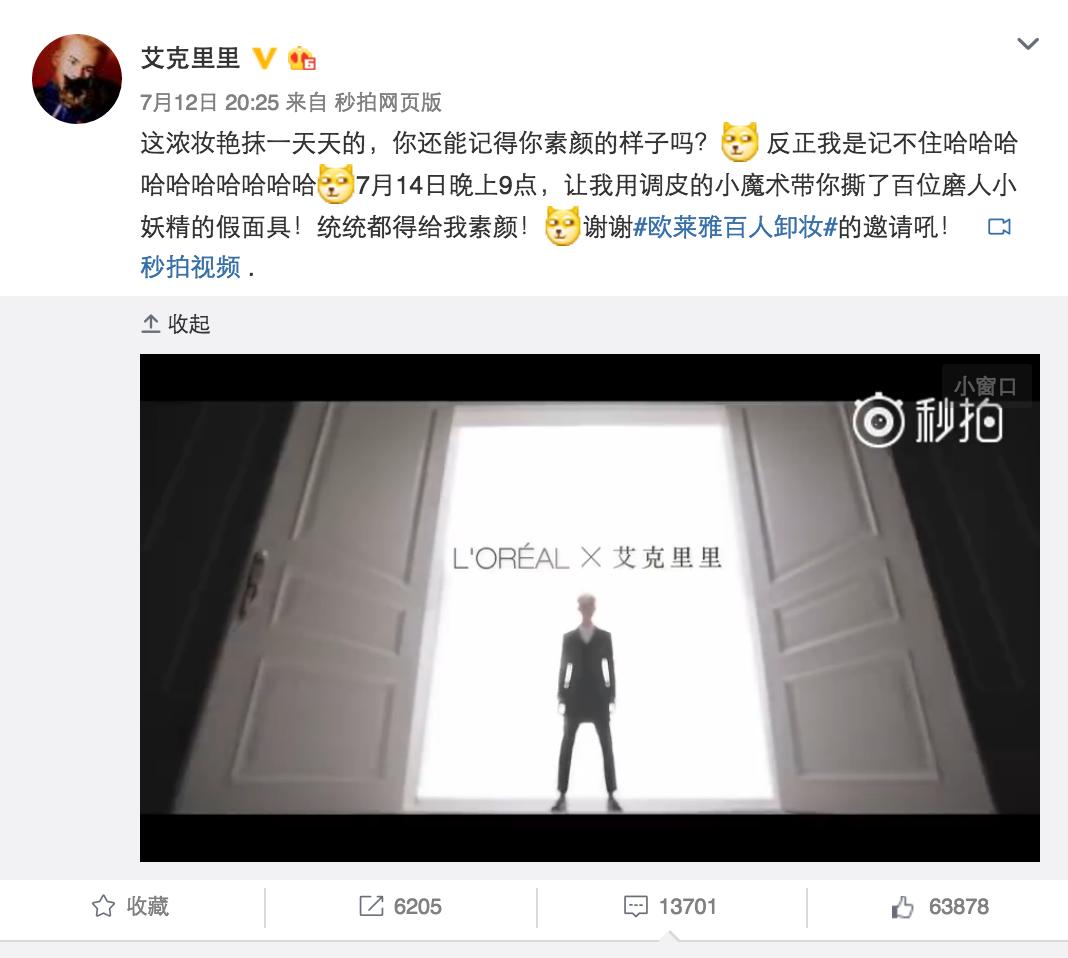
Task: Click the 艾克里里 username link
Action: click(x=190, y=58)
